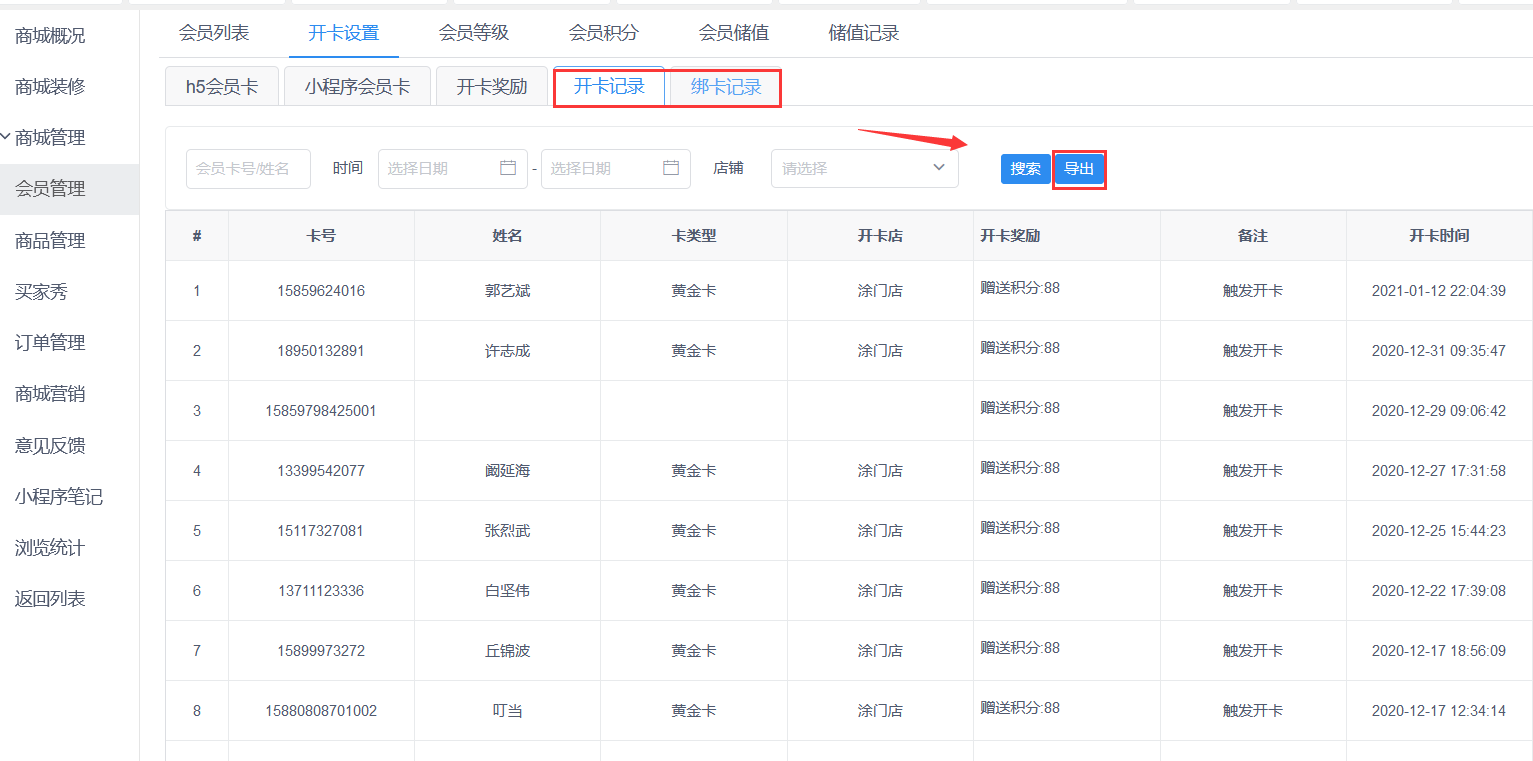Open 买家秀 in the sidebar
The width and height of the screenshot is (1533, 761).
coord(42,292)
